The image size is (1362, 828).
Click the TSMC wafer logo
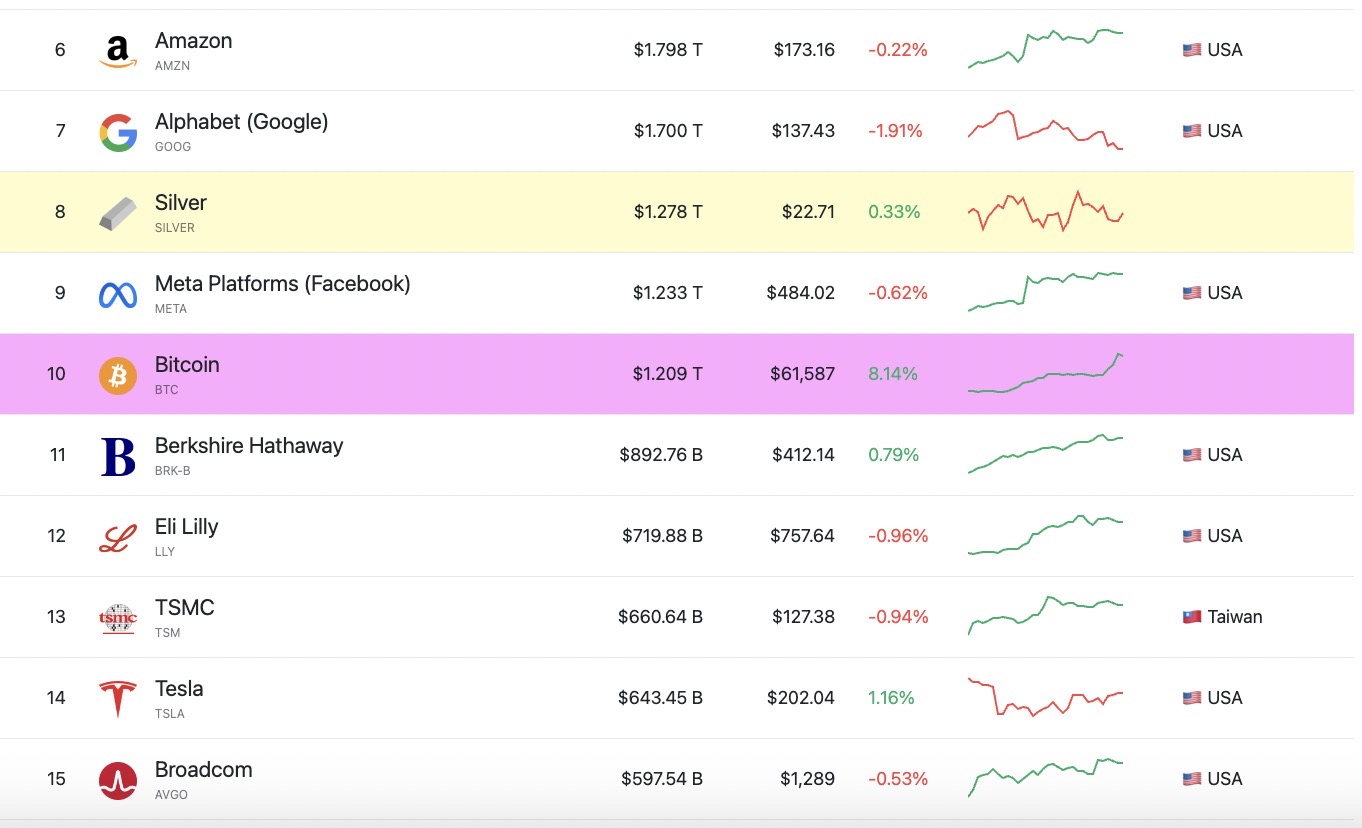coord(118,618)
